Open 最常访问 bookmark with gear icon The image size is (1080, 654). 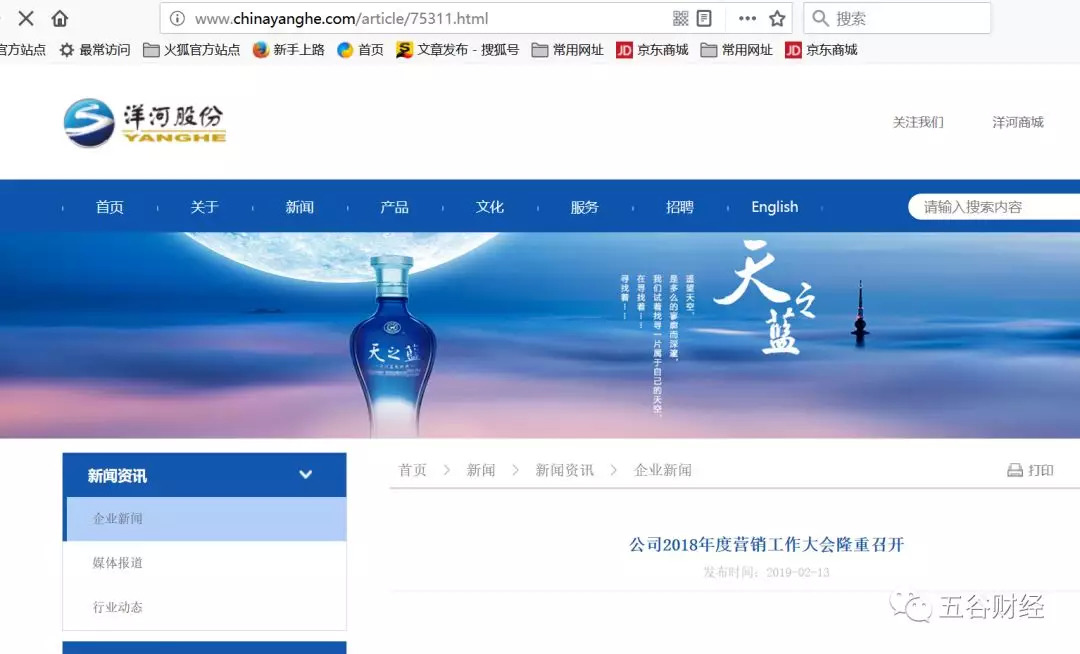(95, 50)
